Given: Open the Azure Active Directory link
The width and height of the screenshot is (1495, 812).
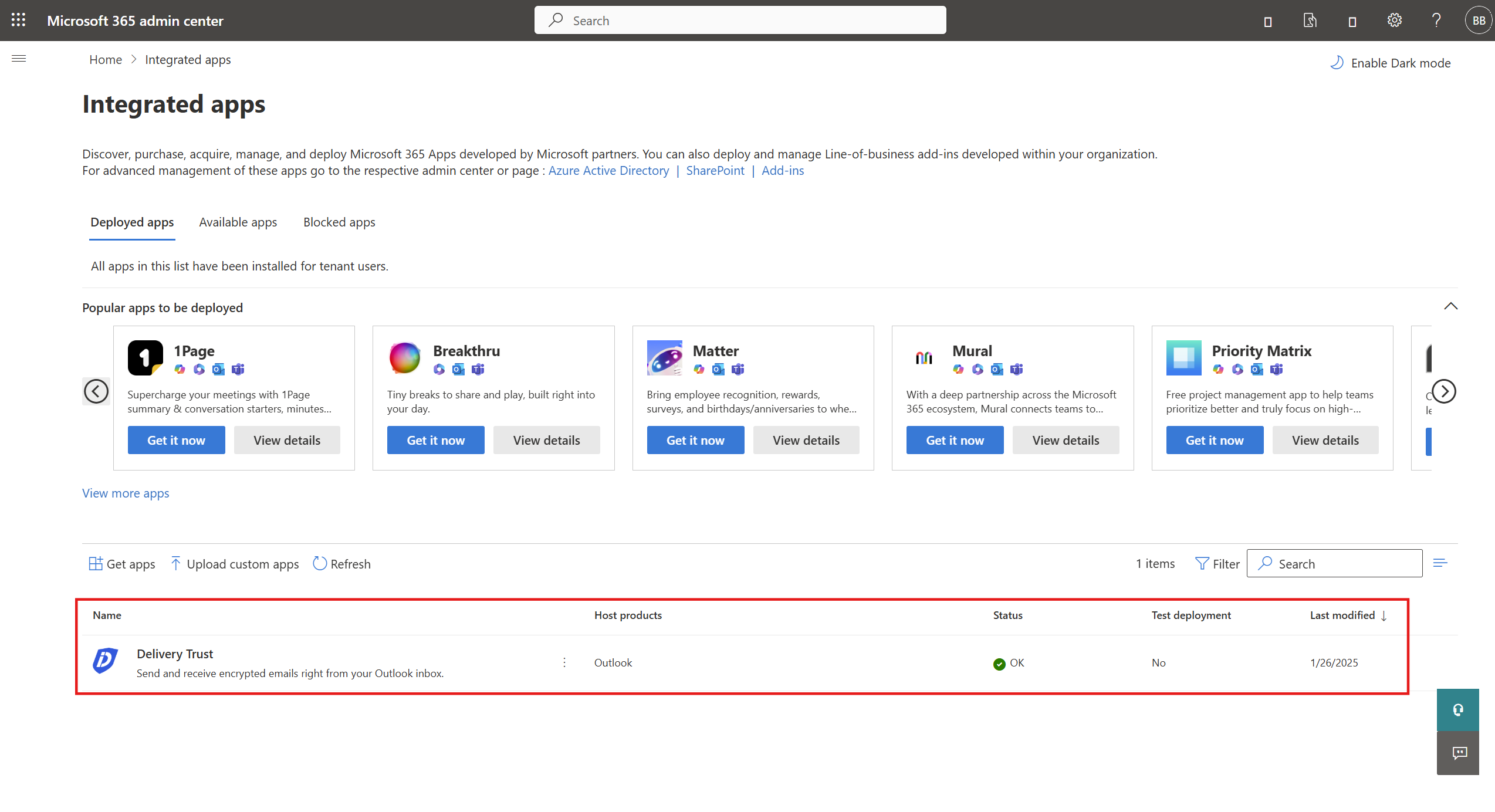Looking at the screenshot, I should pyautogui.click(x=608, y=171).
